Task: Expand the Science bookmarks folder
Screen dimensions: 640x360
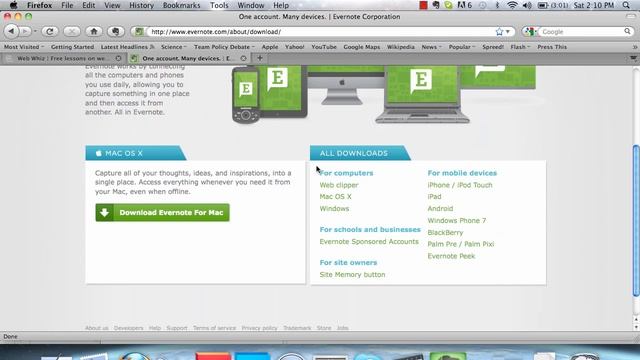Action: 173,47
